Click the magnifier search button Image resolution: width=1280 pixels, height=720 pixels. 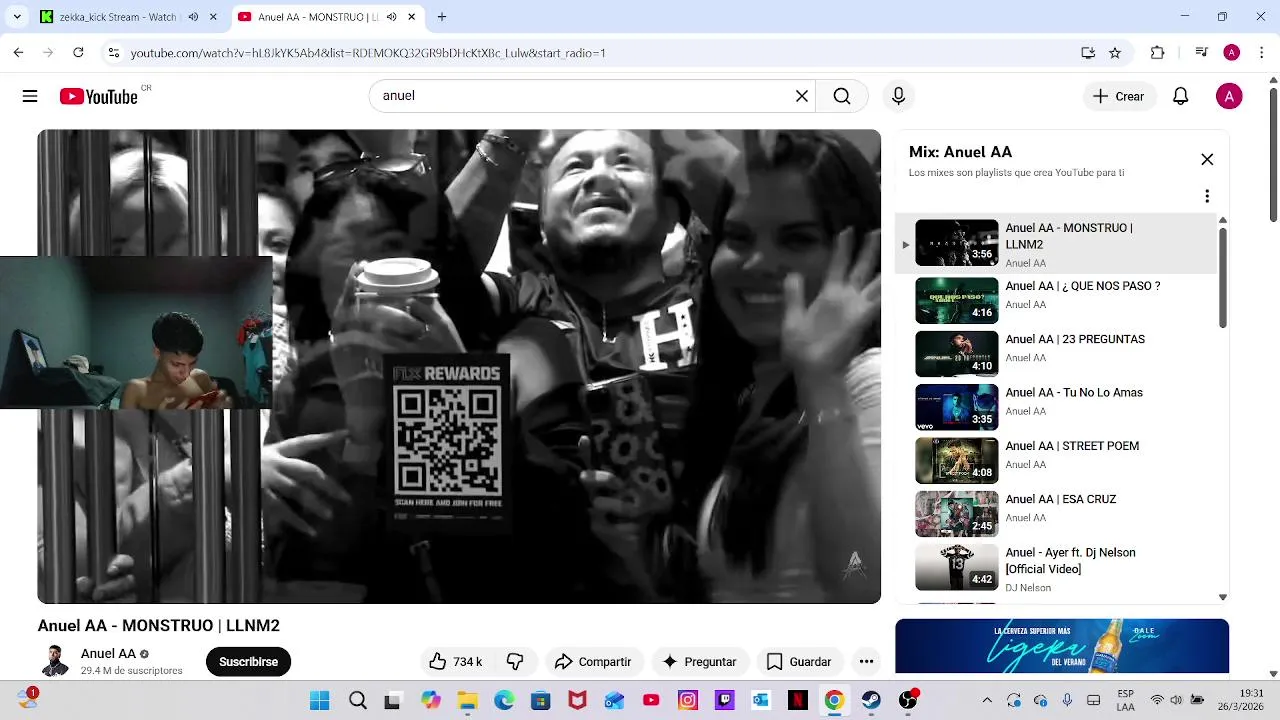(x=842, y=96)
